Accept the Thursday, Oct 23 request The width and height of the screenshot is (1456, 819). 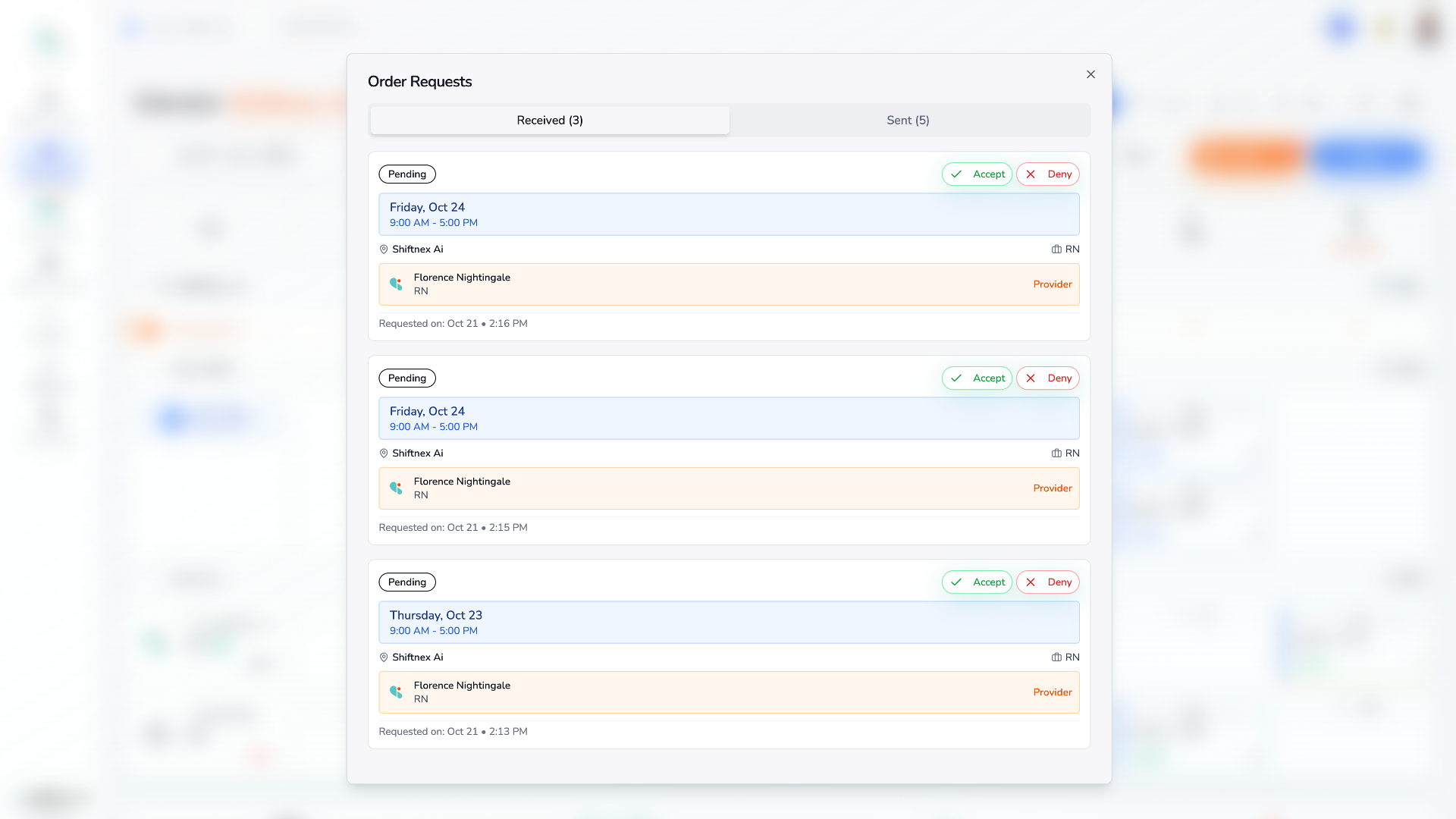point(977,582)
